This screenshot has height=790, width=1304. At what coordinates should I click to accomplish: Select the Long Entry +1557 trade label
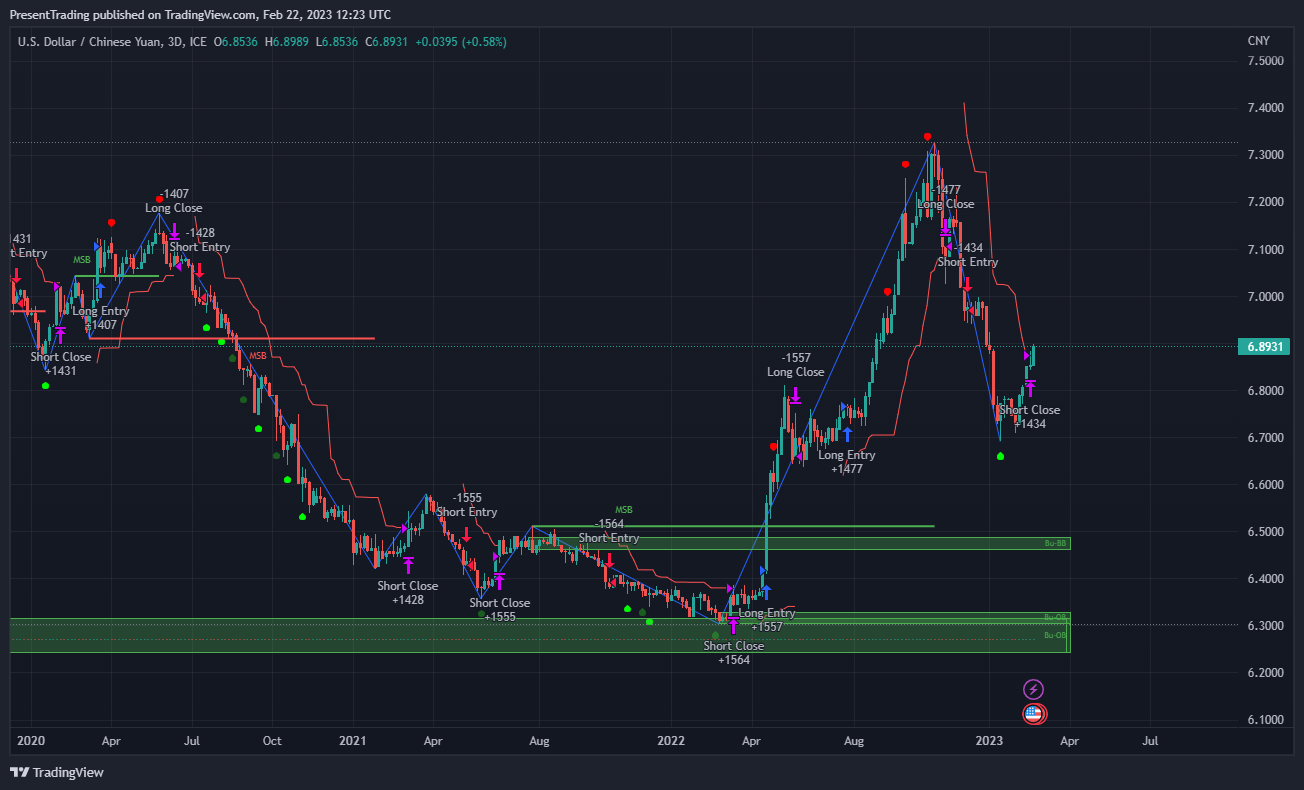tap(767, 620)
